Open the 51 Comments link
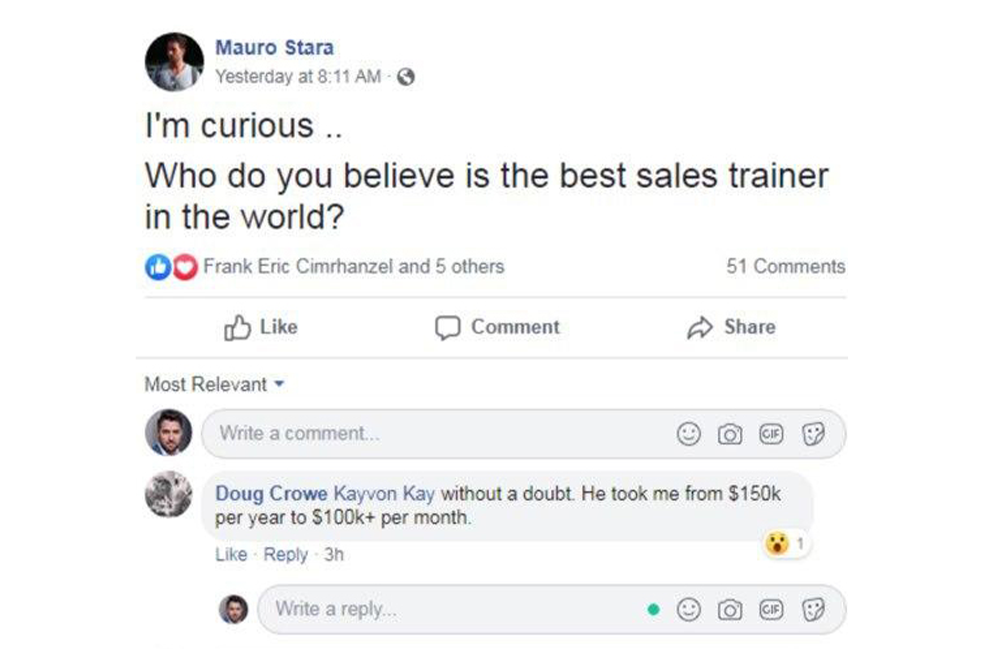The image size is (991, 658). click(785, 266)
